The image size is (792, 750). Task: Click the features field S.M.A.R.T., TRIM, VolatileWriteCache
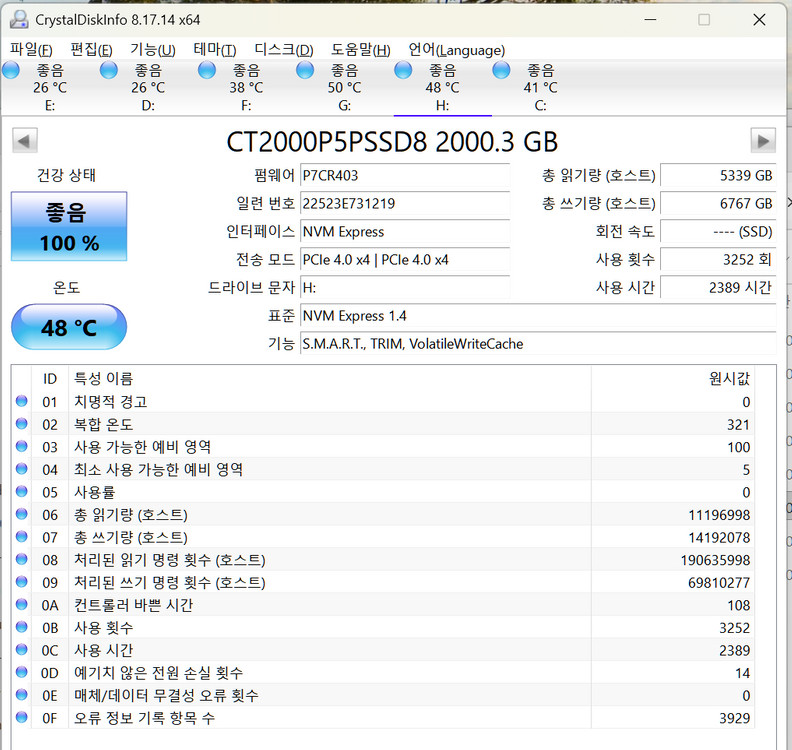click(538, 343)
